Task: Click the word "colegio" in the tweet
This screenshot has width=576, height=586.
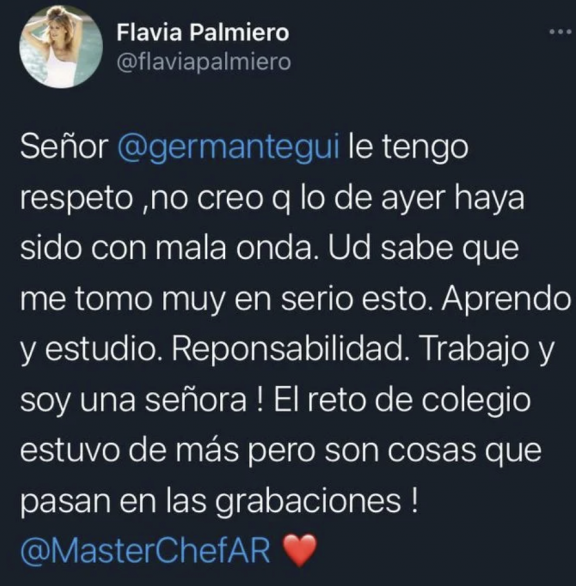Action: pos(476,401)
